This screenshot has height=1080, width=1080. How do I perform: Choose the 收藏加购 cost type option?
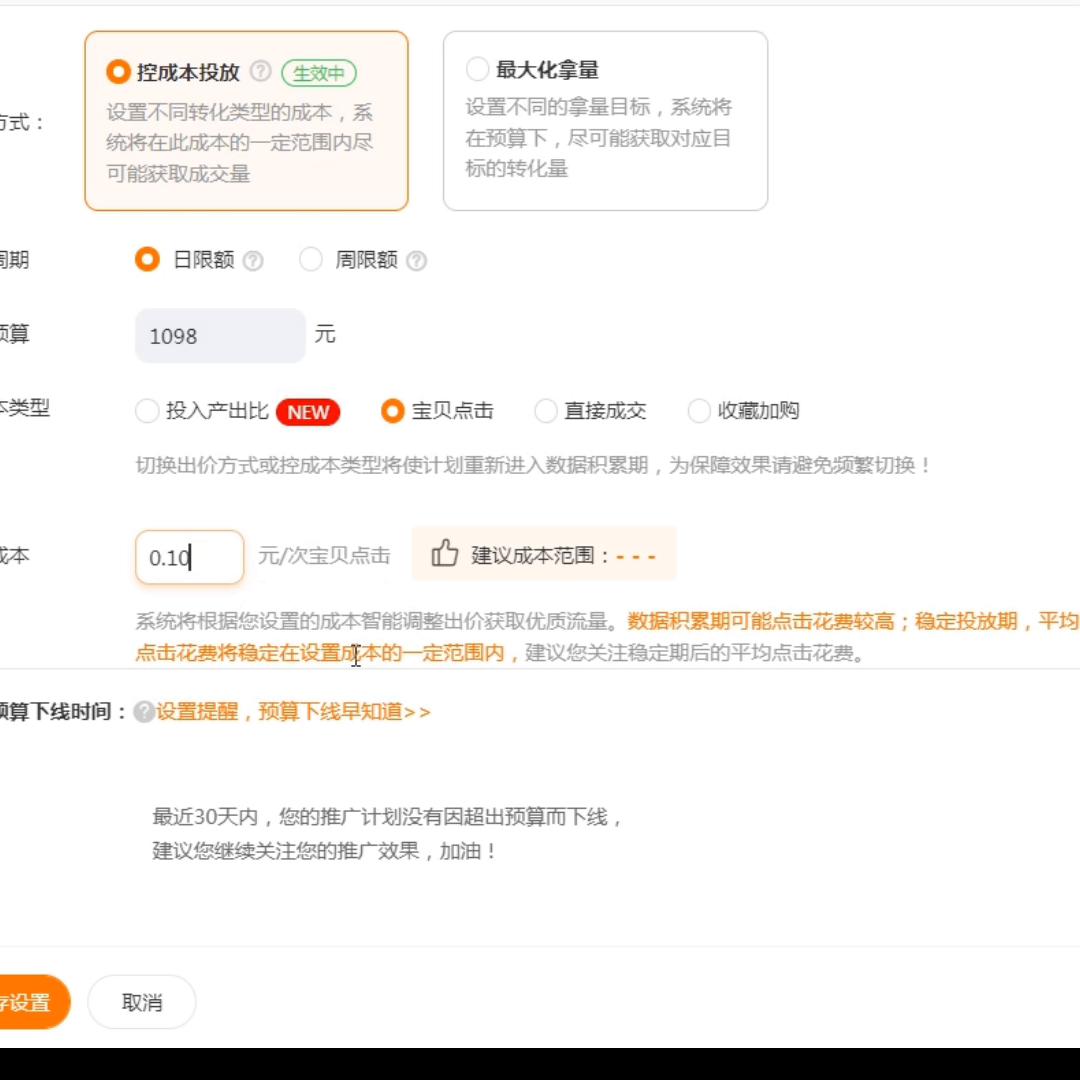tap(698, 411)
